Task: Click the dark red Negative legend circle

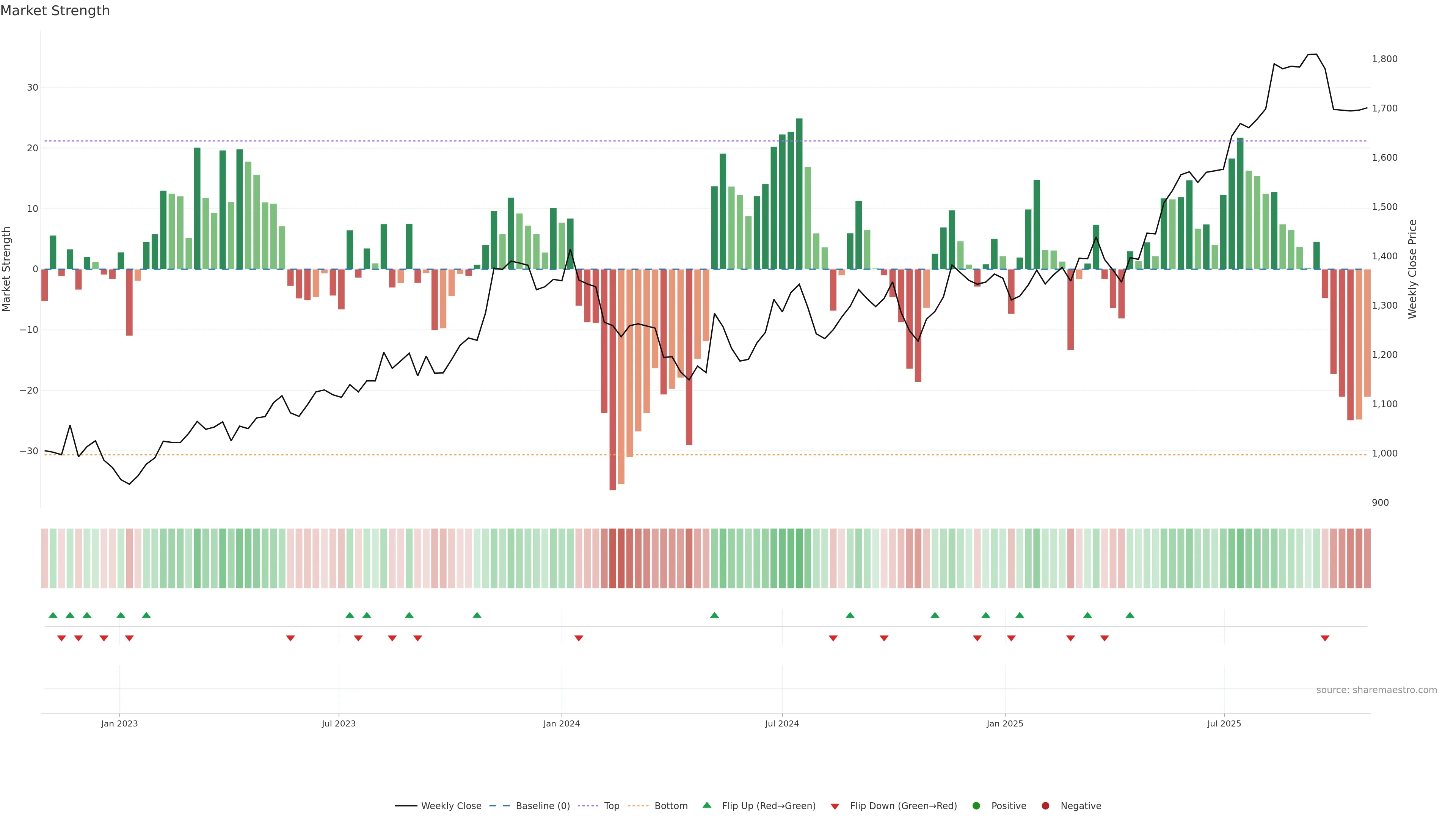Action: (1045, 806)
